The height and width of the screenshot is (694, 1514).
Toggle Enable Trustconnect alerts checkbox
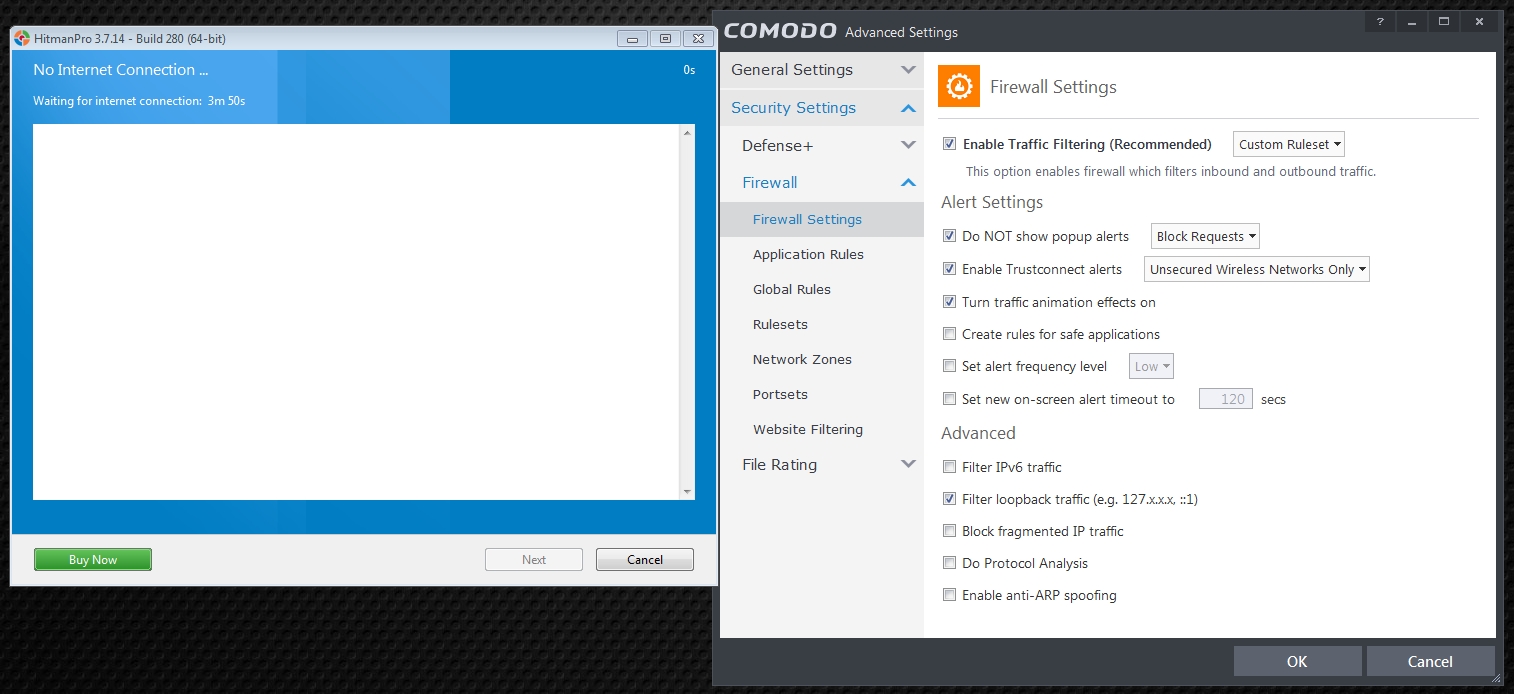pyautogui.click(x=950, y=269)
